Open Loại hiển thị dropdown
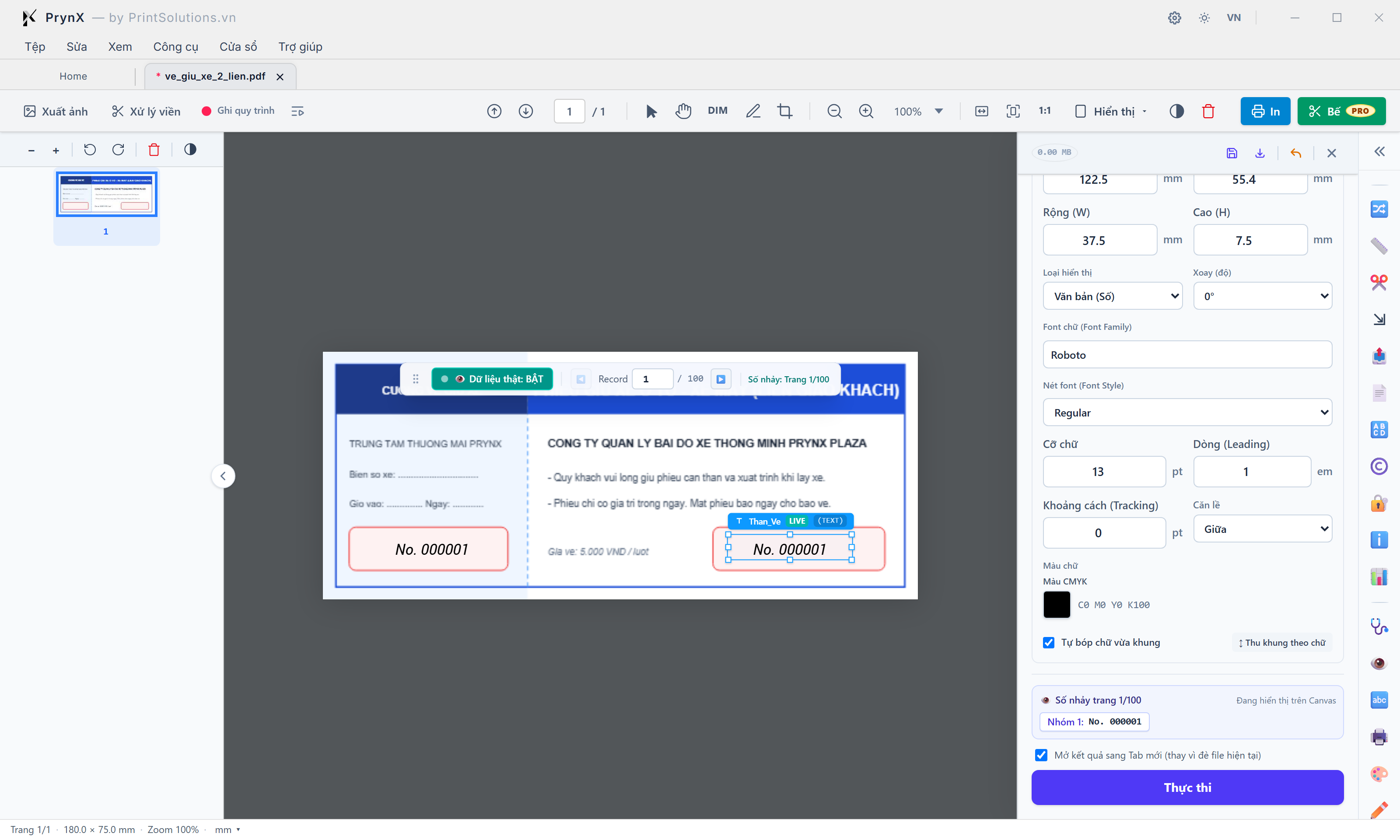 pos(1113,296)
